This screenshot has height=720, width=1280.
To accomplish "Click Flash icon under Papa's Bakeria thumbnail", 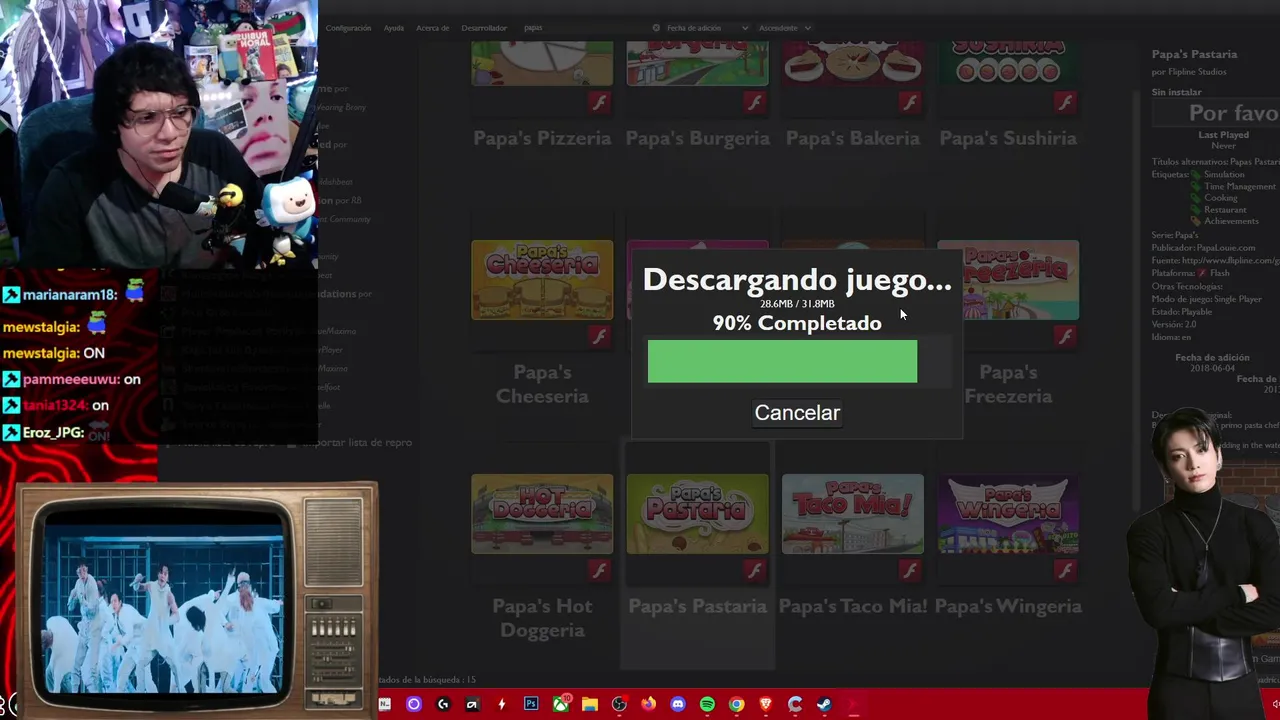I will 910,102.
